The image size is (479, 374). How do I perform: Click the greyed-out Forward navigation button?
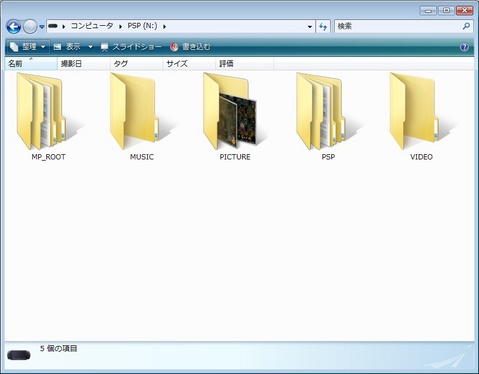[x=30, y=27]
